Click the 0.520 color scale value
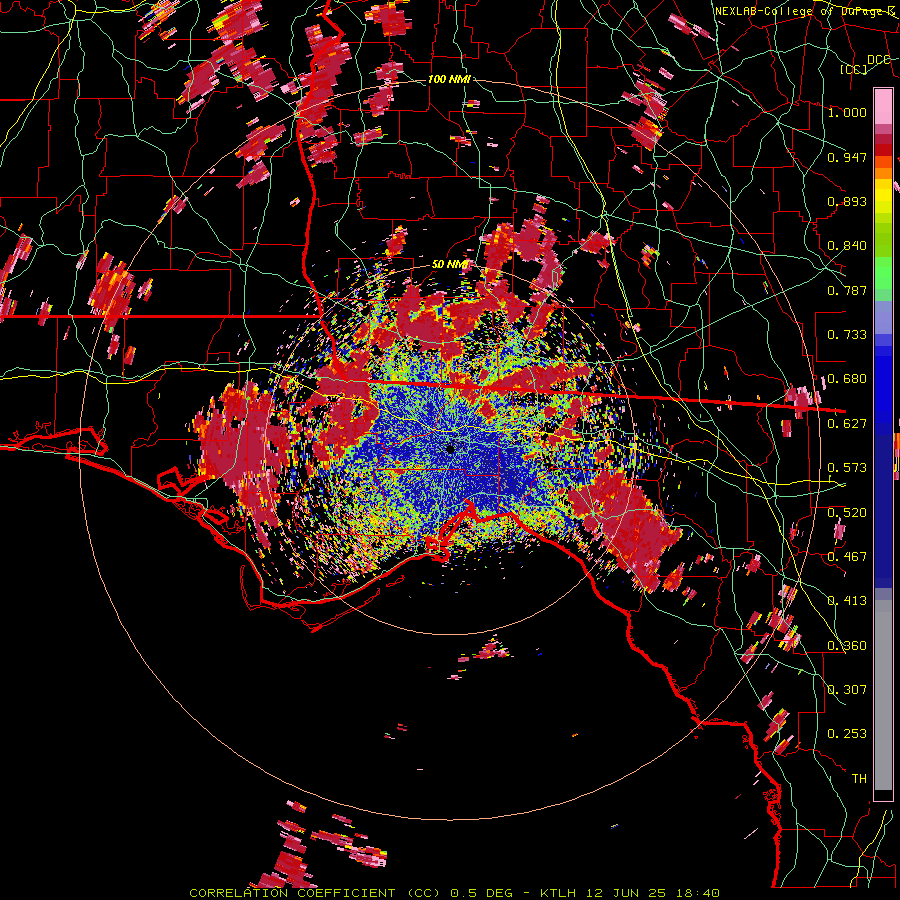The image size is (900, 900). click(x=847, y=513)
